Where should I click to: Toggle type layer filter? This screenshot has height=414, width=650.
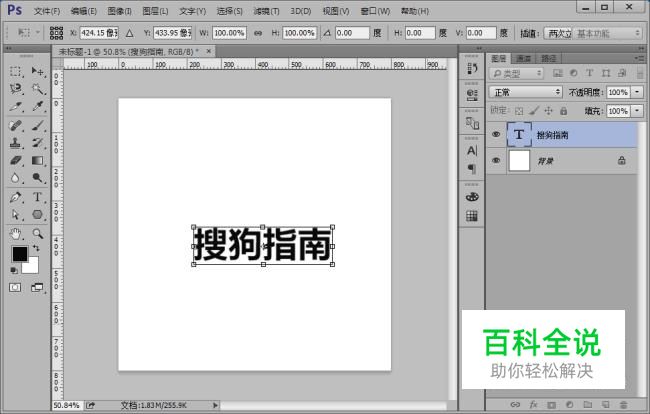coord(589,73)
